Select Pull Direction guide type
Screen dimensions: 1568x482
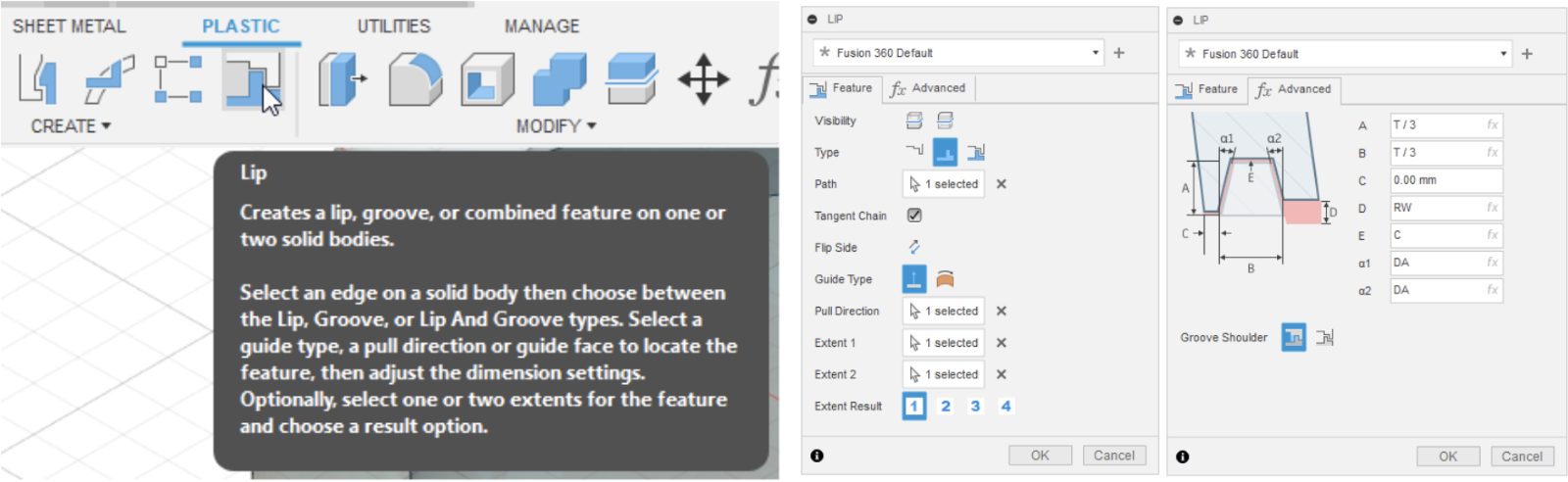[914, 279]
